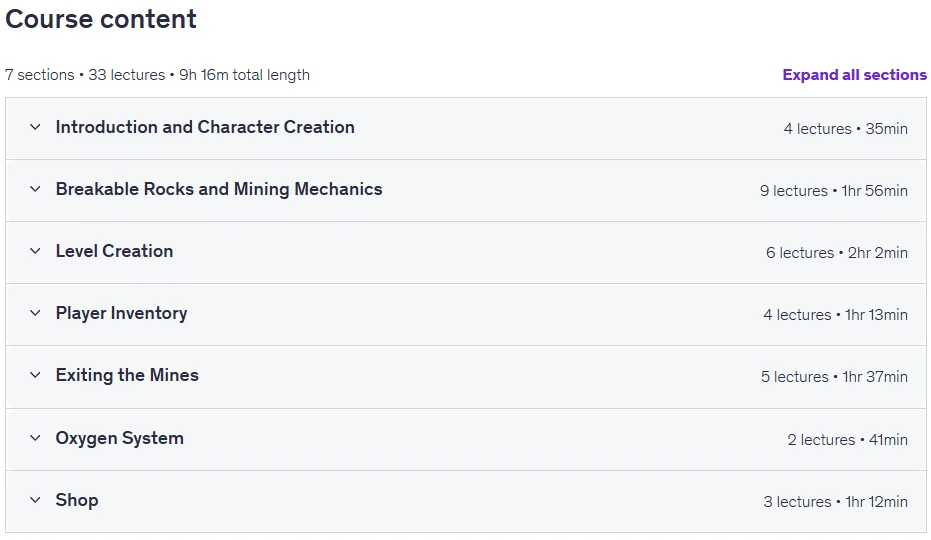Screen dimensions: 931x540
Task: Click 6 lectures • 2hr 2min text
Action: click(x=837, y=253)
